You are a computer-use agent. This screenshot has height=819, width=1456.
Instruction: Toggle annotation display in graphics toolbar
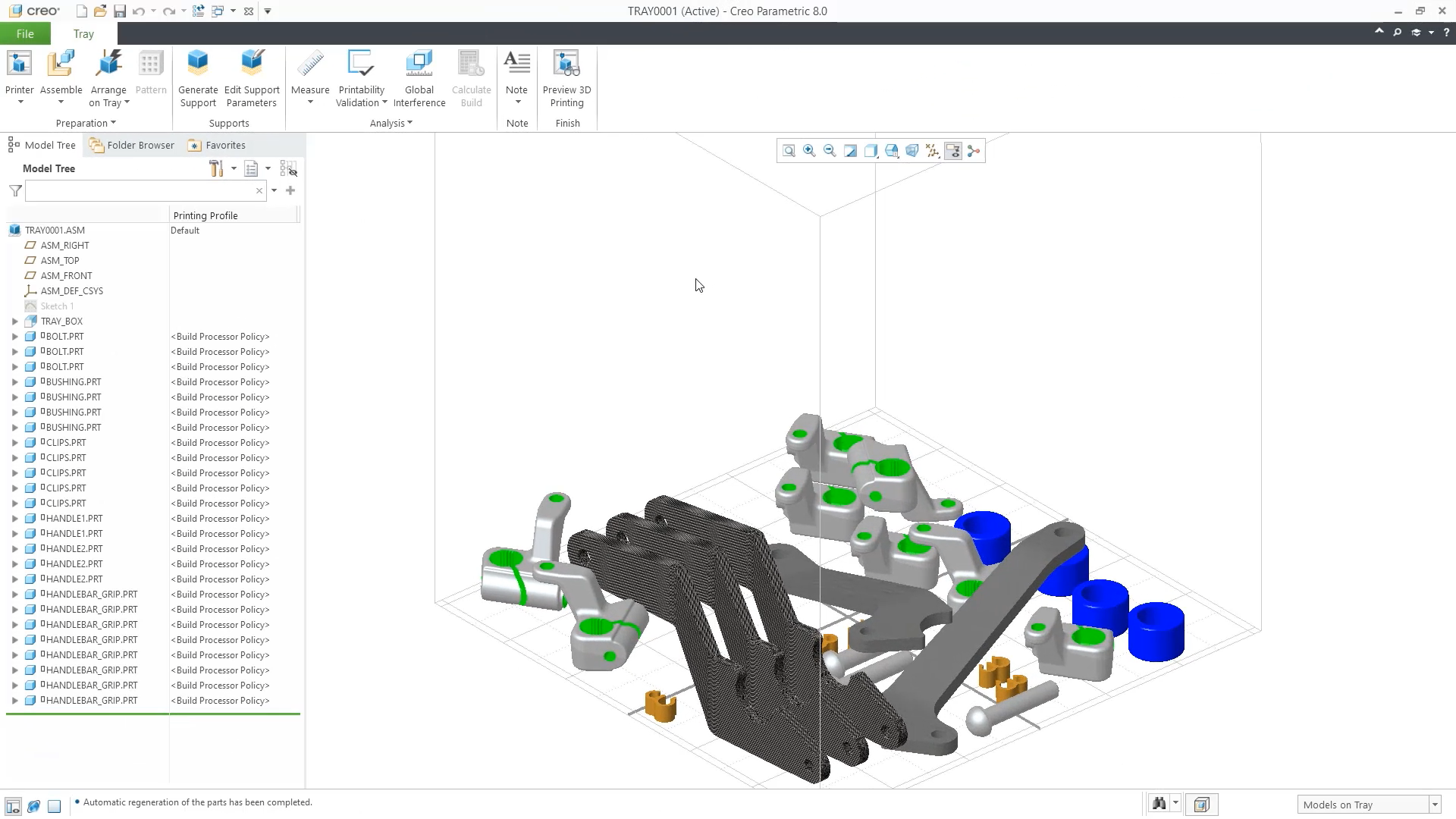click(953, 151)
